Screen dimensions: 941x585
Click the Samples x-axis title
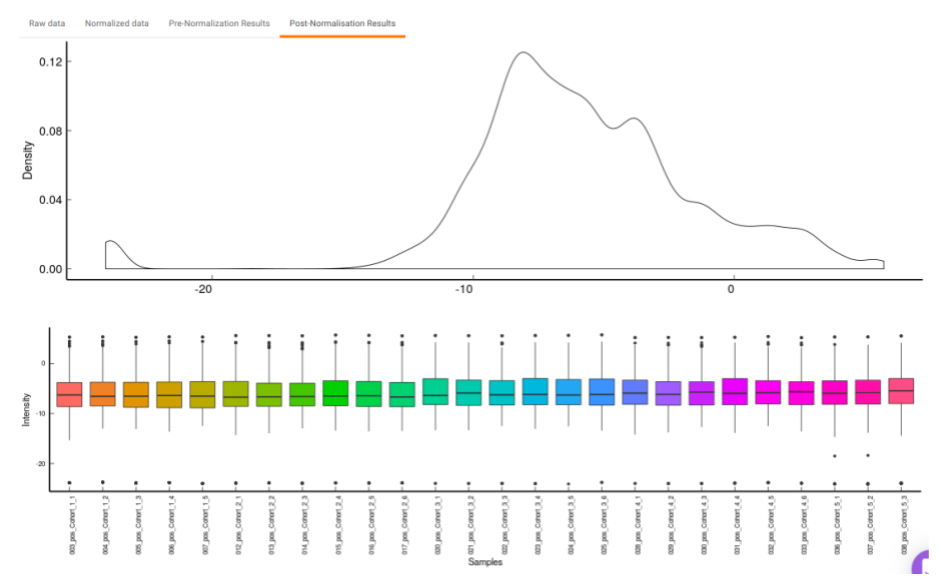[x=485, y=562]
